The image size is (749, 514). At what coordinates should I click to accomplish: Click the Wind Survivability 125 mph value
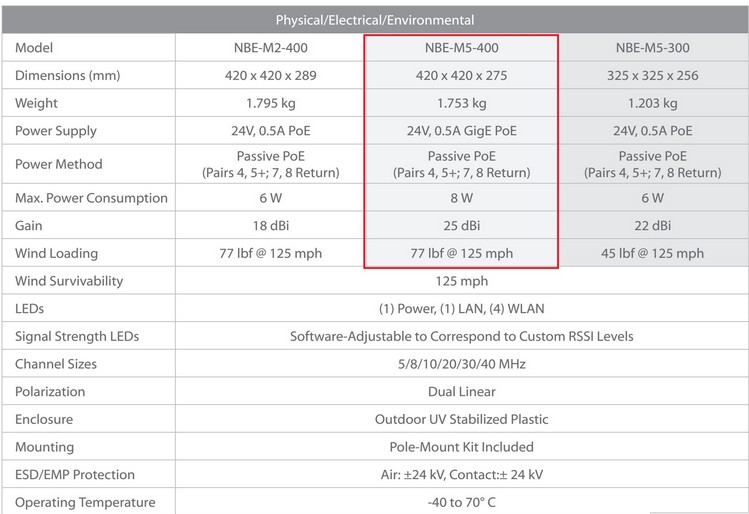point(461,281)
